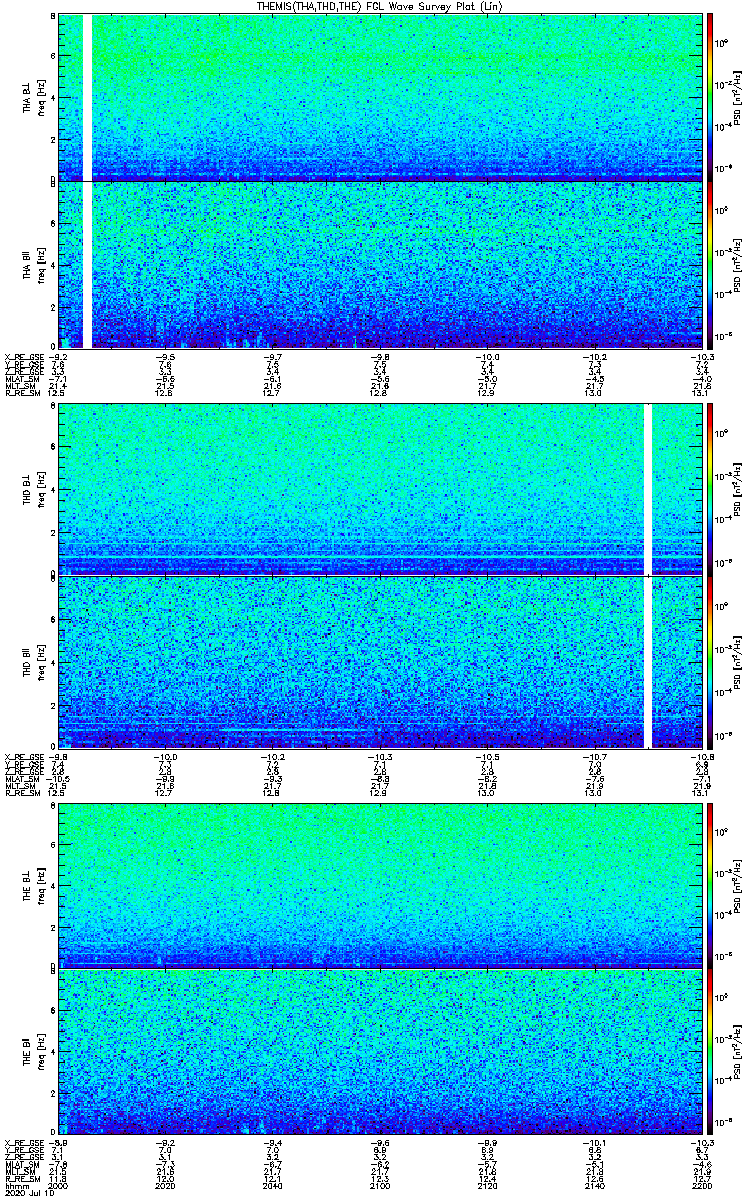Select the THE BL color bar
The image size is (750, 1200).
point(710,884)
